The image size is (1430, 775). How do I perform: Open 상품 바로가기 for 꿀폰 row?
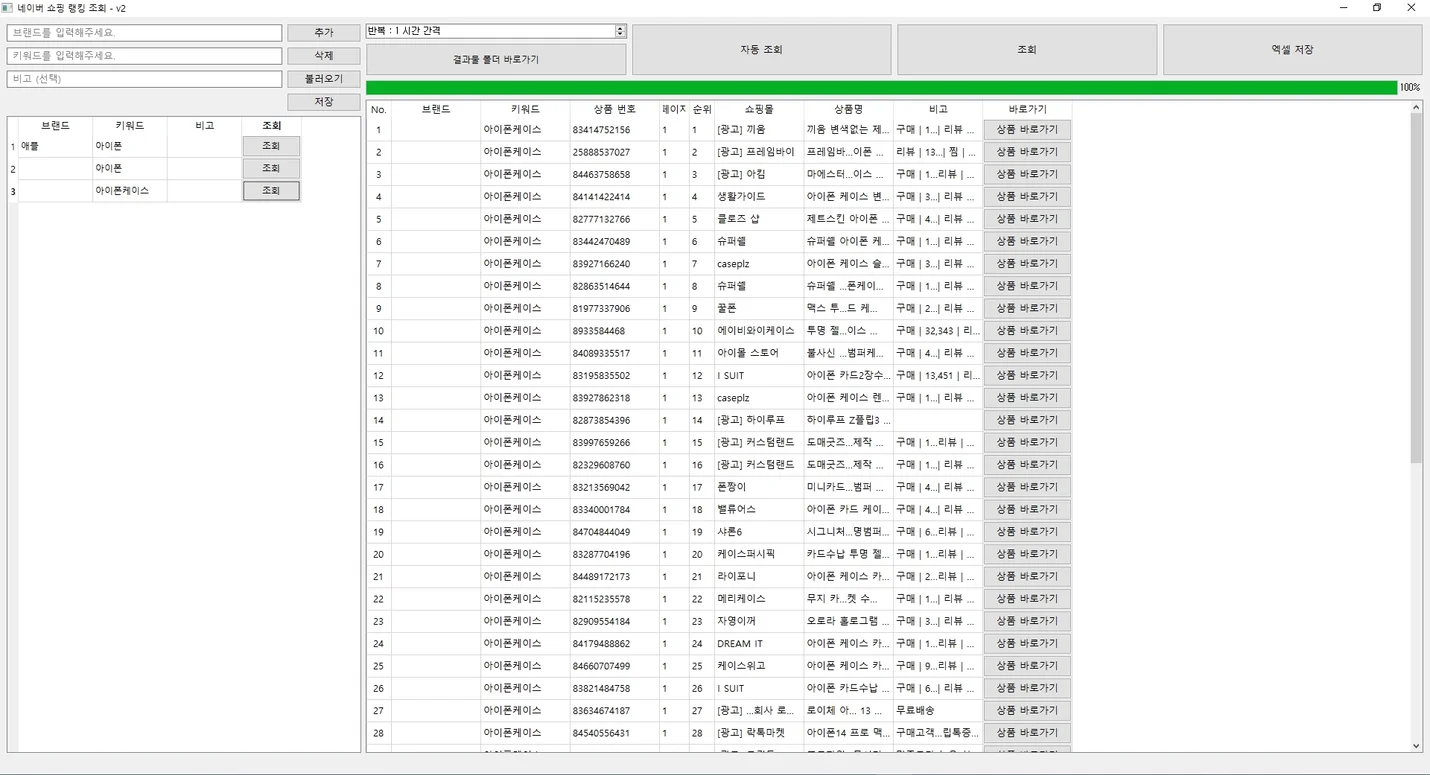1027,308
